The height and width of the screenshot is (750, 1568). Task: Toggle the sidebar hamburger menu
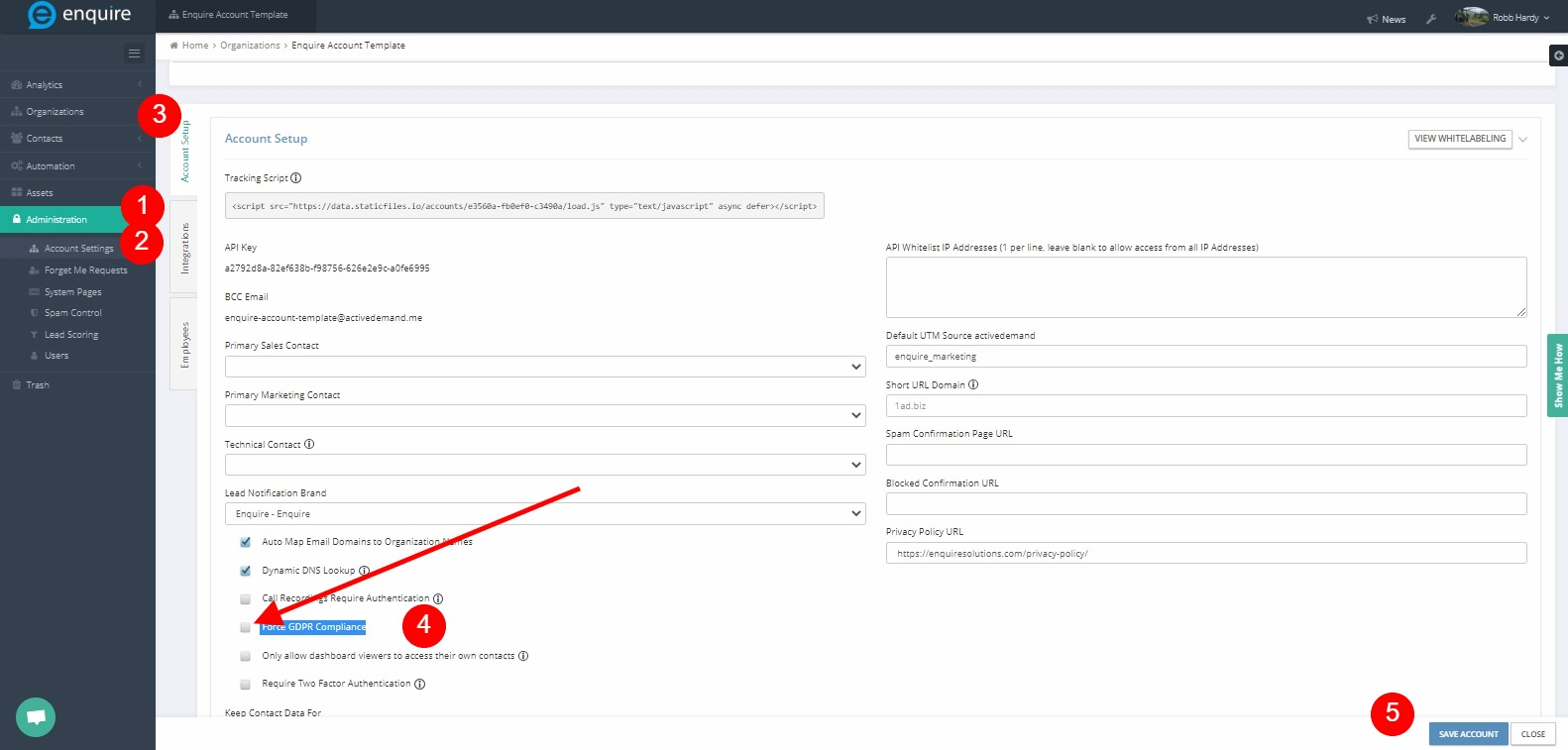[134, 54]
